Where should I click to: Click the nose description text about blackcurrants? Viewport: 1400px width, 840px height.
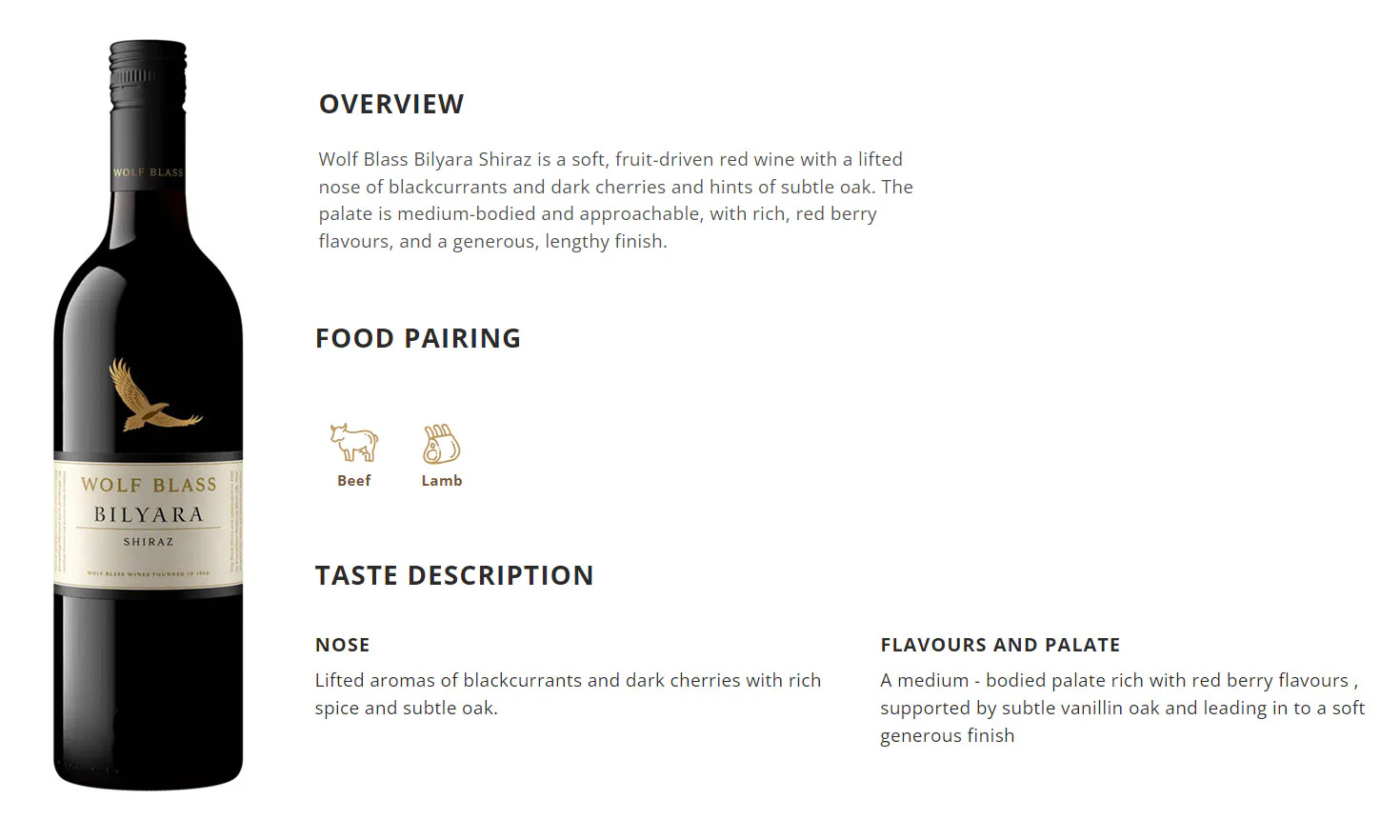point(568,694)
